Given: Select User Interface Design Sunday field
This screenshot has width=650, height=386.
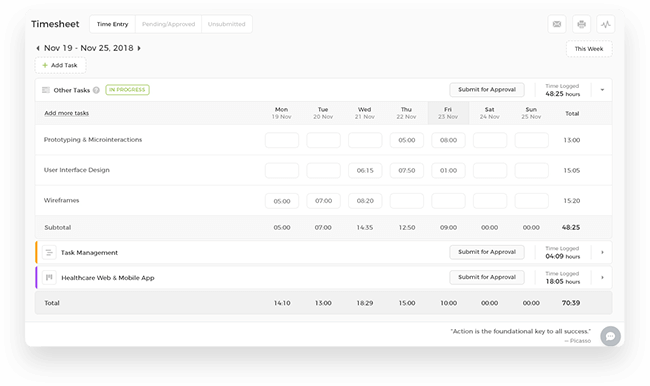Looking at the screenshot, I should point(531,170).
